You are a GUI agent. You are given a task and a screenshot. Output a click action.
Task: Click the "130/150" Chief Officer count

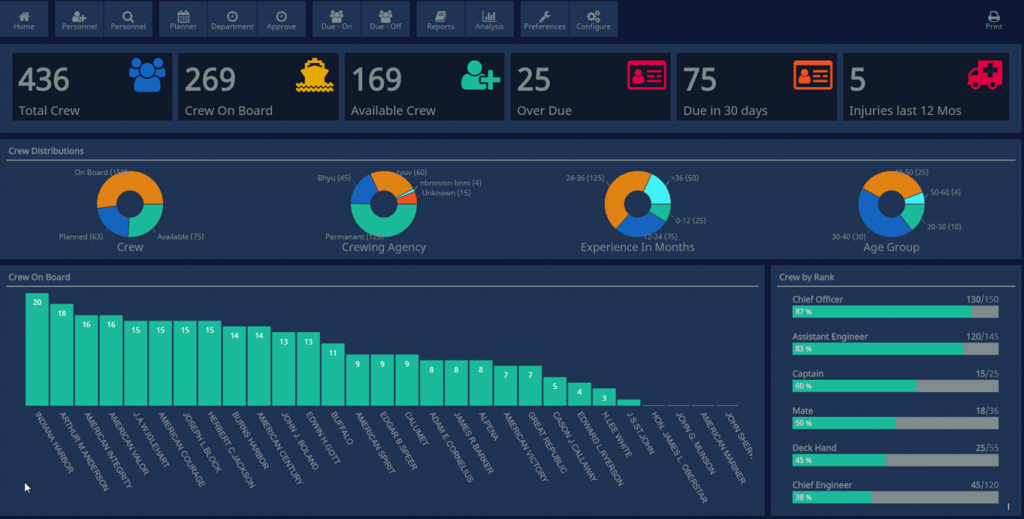click(982, 299)
